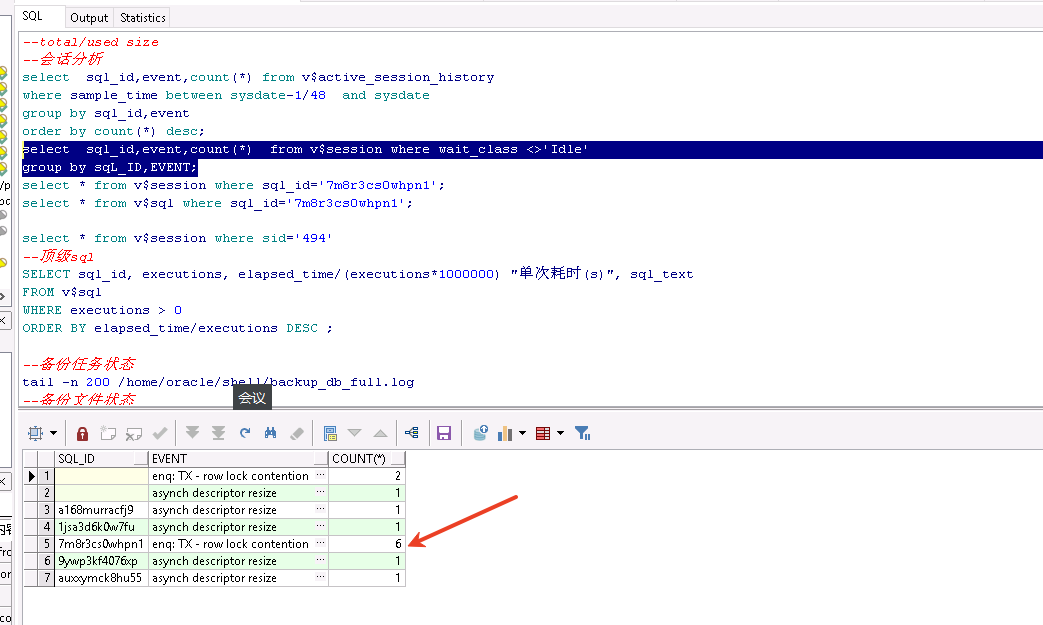The image size is (1043, 625).
Task: Click the COUNT(*) column header
Action: point(366,459)
